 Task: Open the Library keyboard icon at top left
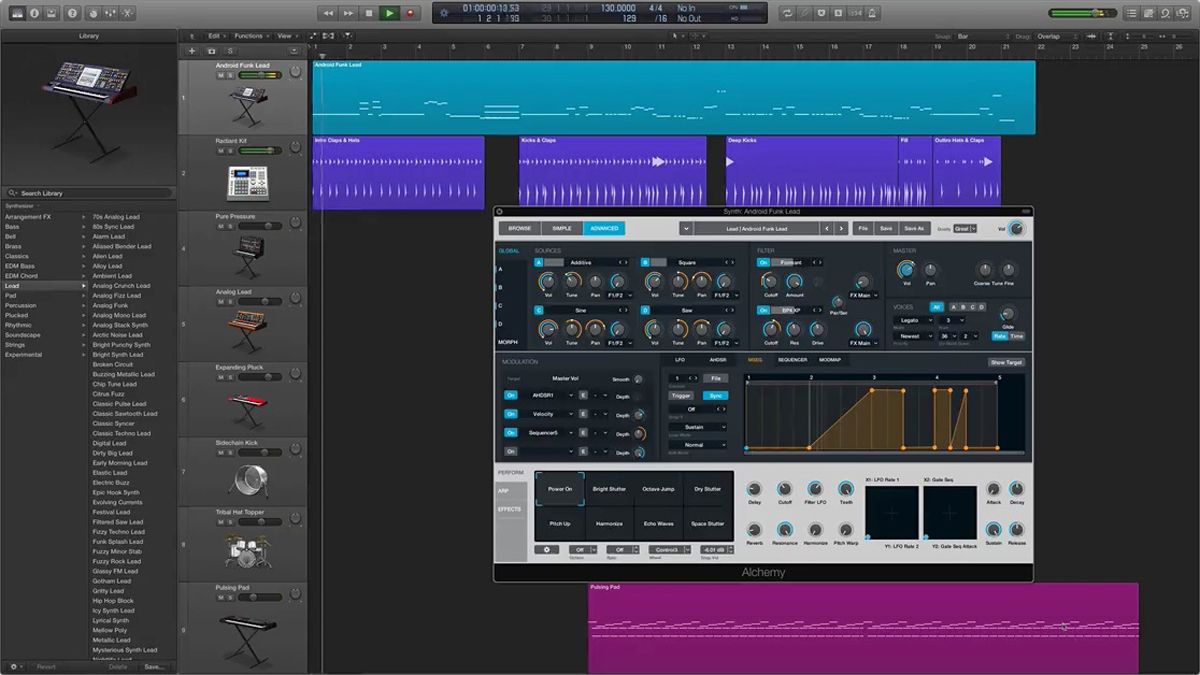click(17, 13)
